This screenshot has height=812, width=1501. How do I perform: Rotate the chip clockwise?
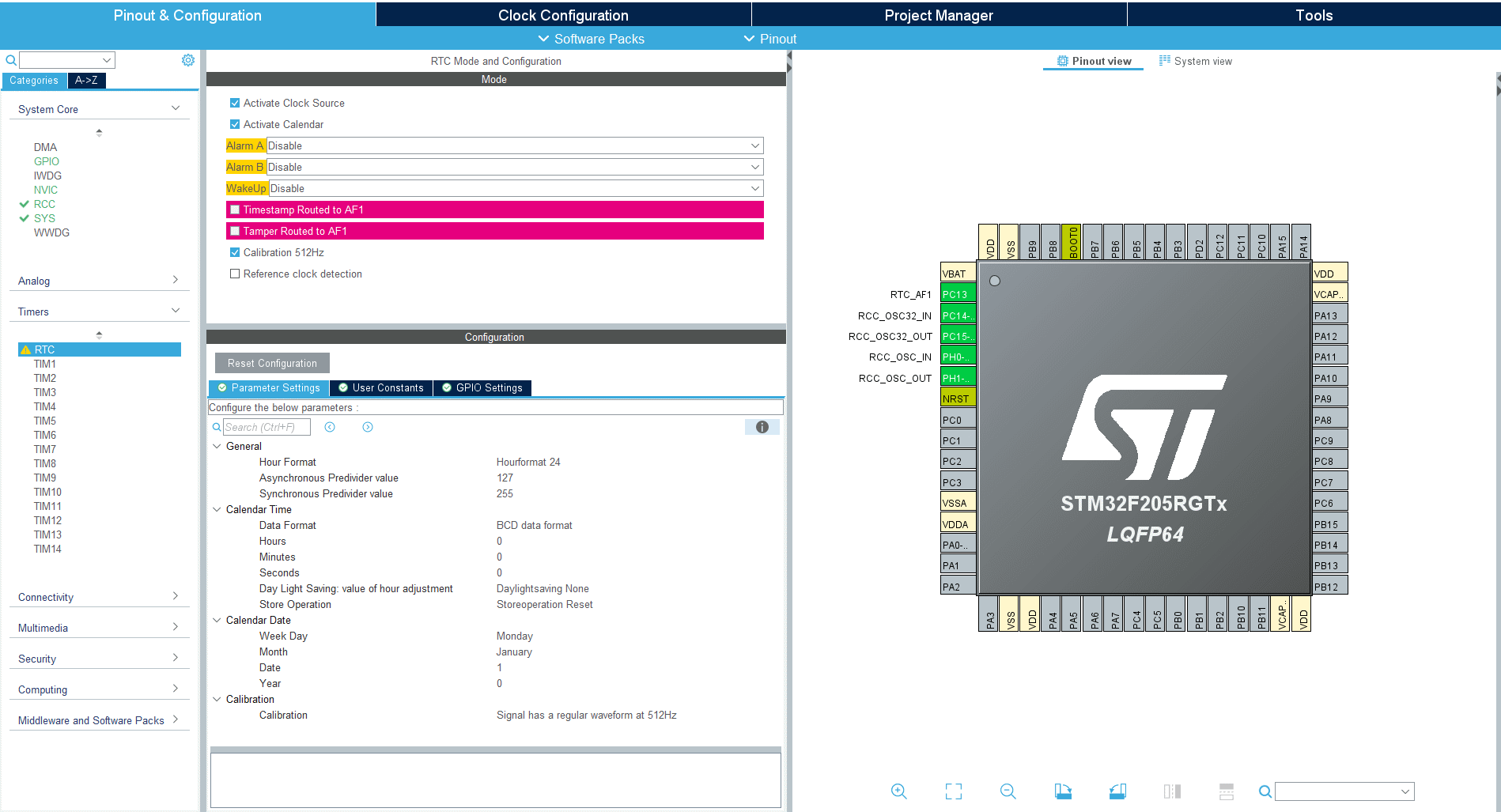pyautogui.click(x=1063, y=791)
